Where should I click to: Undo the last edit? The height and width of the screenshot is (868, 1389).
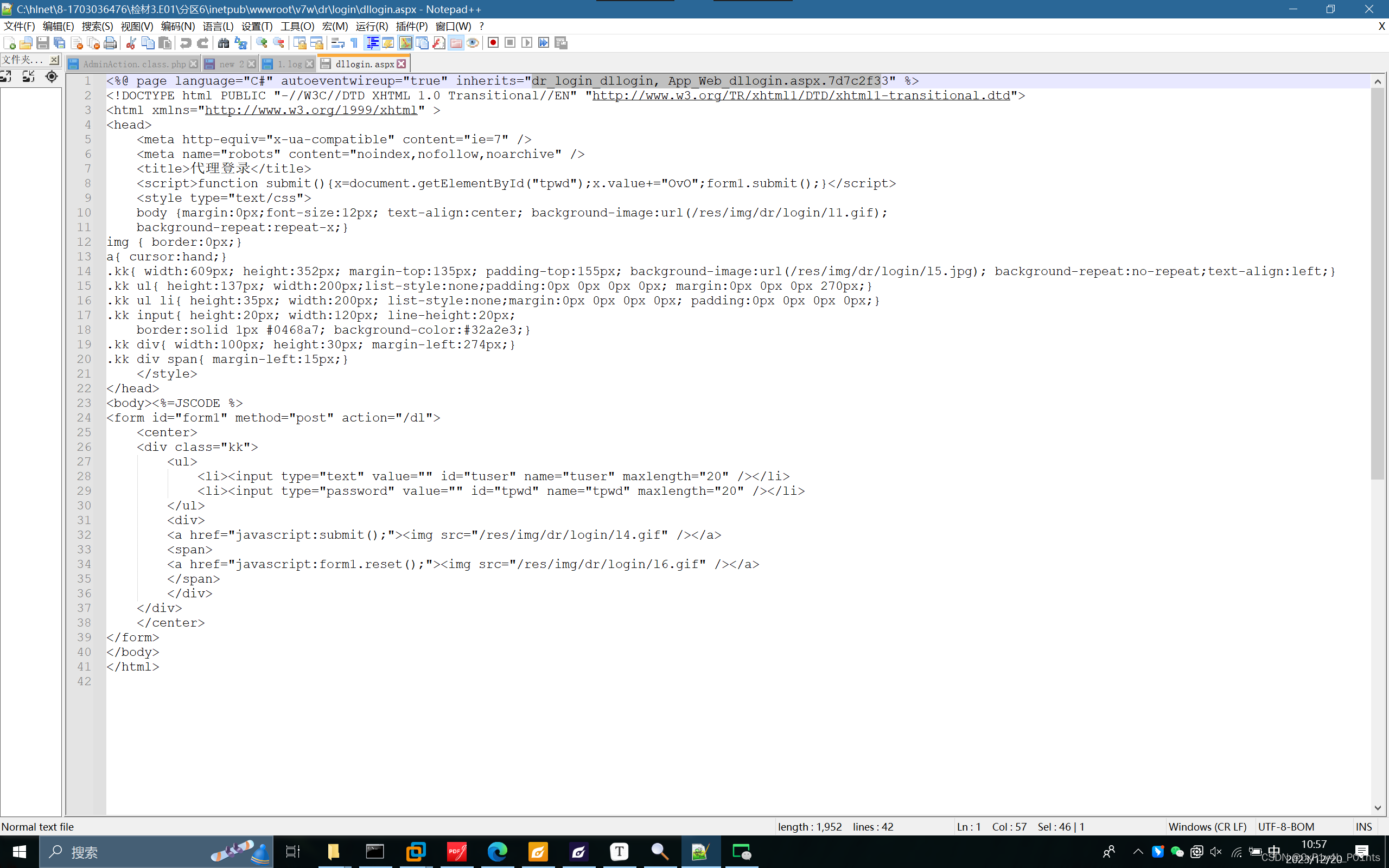[186, 43]
